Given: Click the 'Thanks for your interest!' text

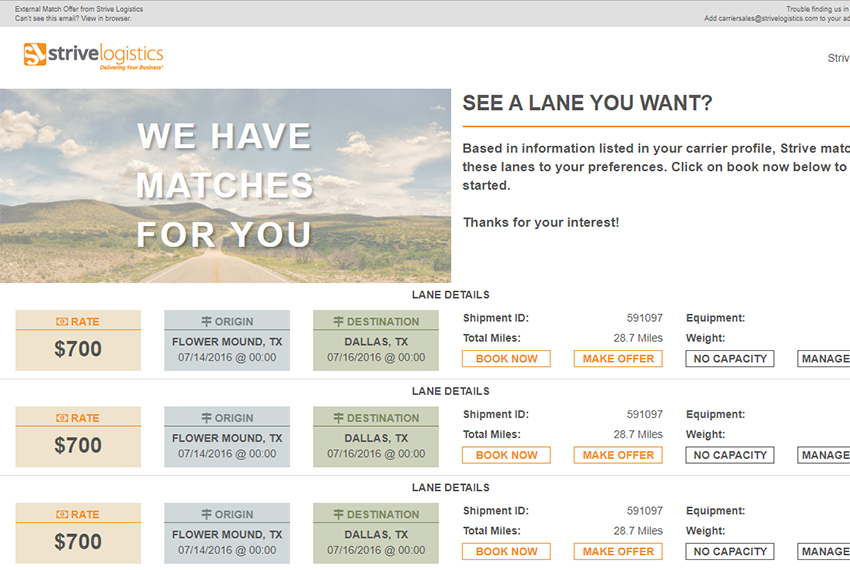Looking at the screenshot, I should (541, 222).
